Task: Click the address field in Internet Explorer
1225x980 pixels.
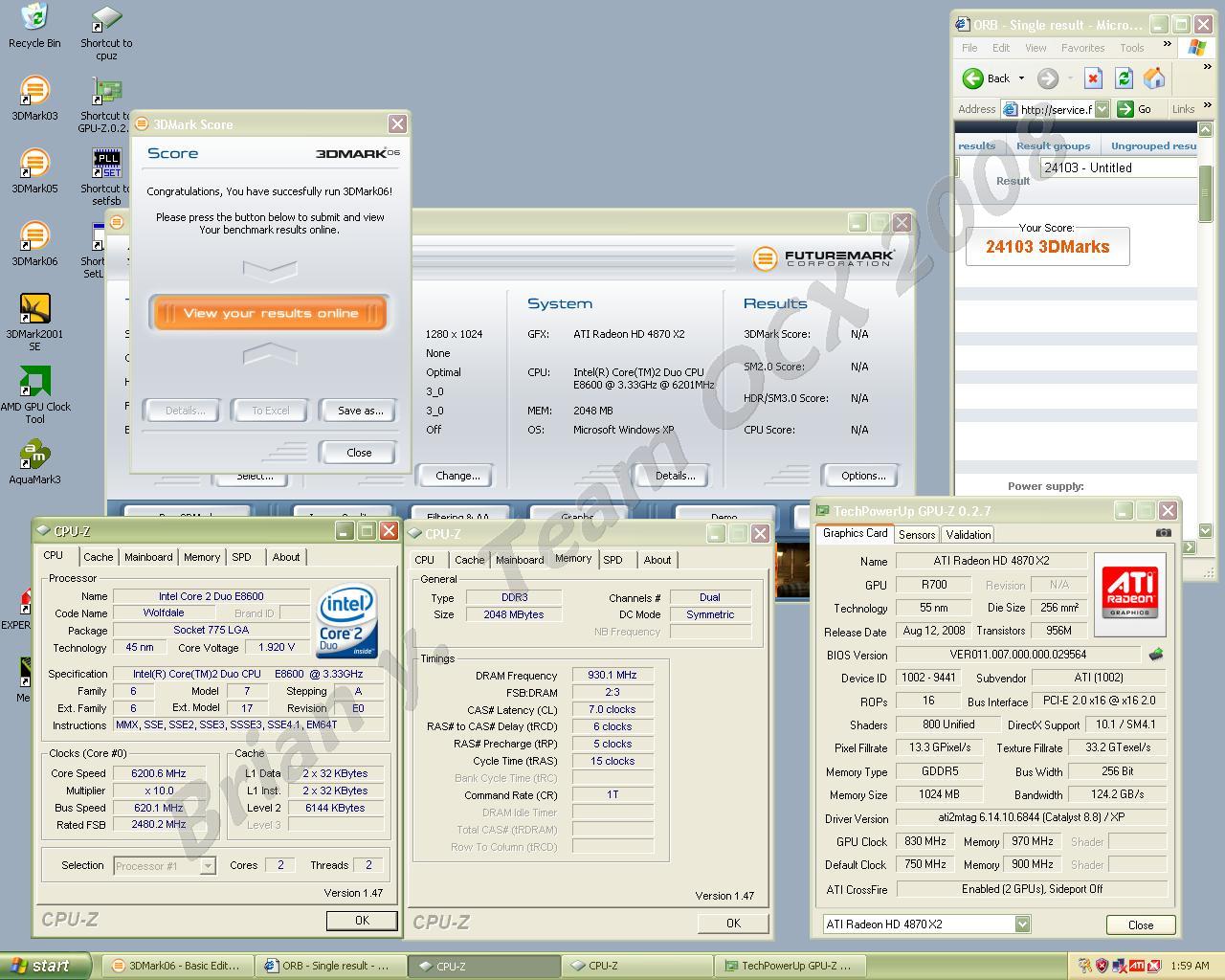Action: pyautogui.click(x=1056, y=109)
